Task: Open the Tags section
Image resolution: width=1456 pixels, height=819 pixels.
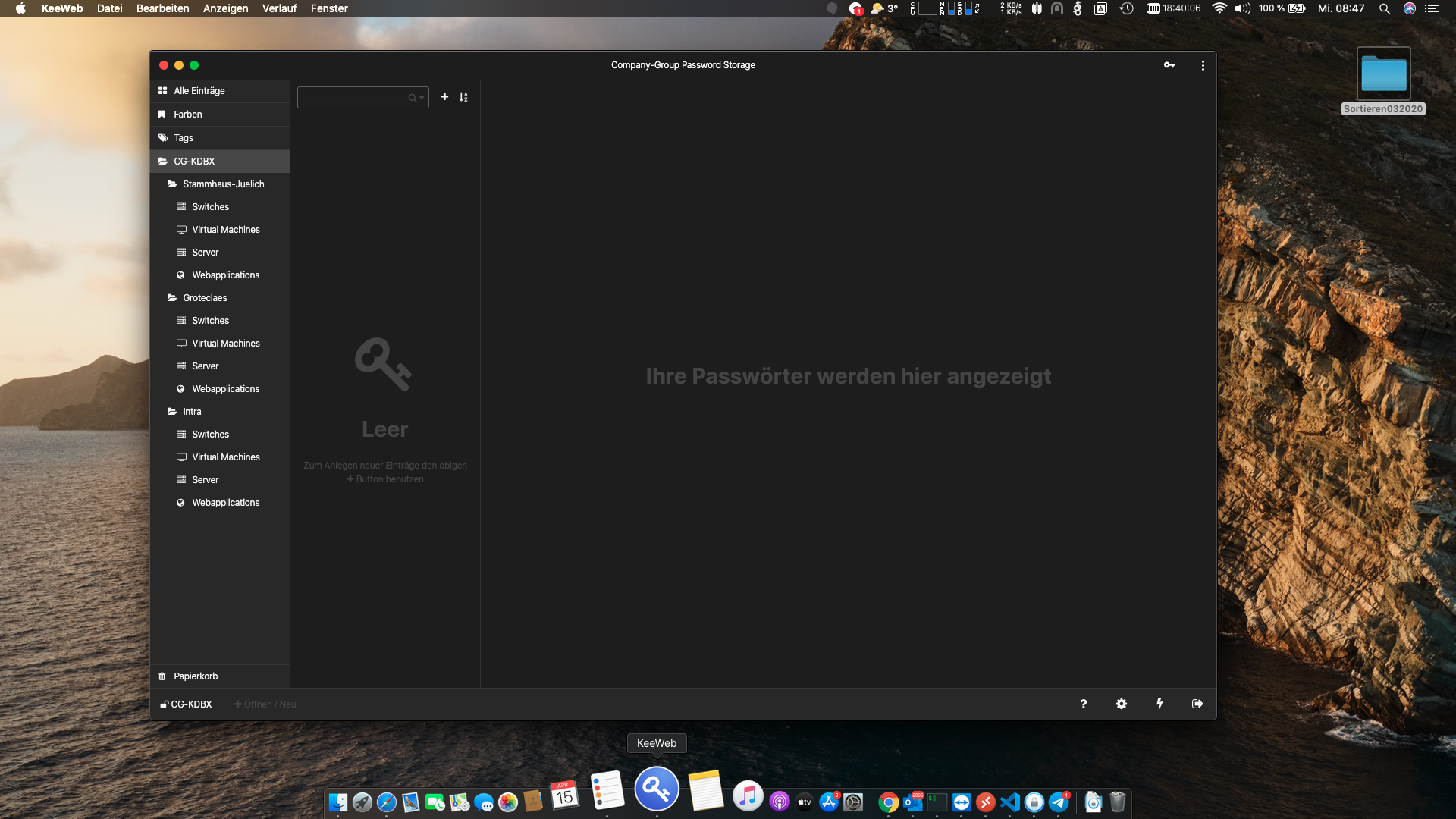Action: click(x=183, y=137)
